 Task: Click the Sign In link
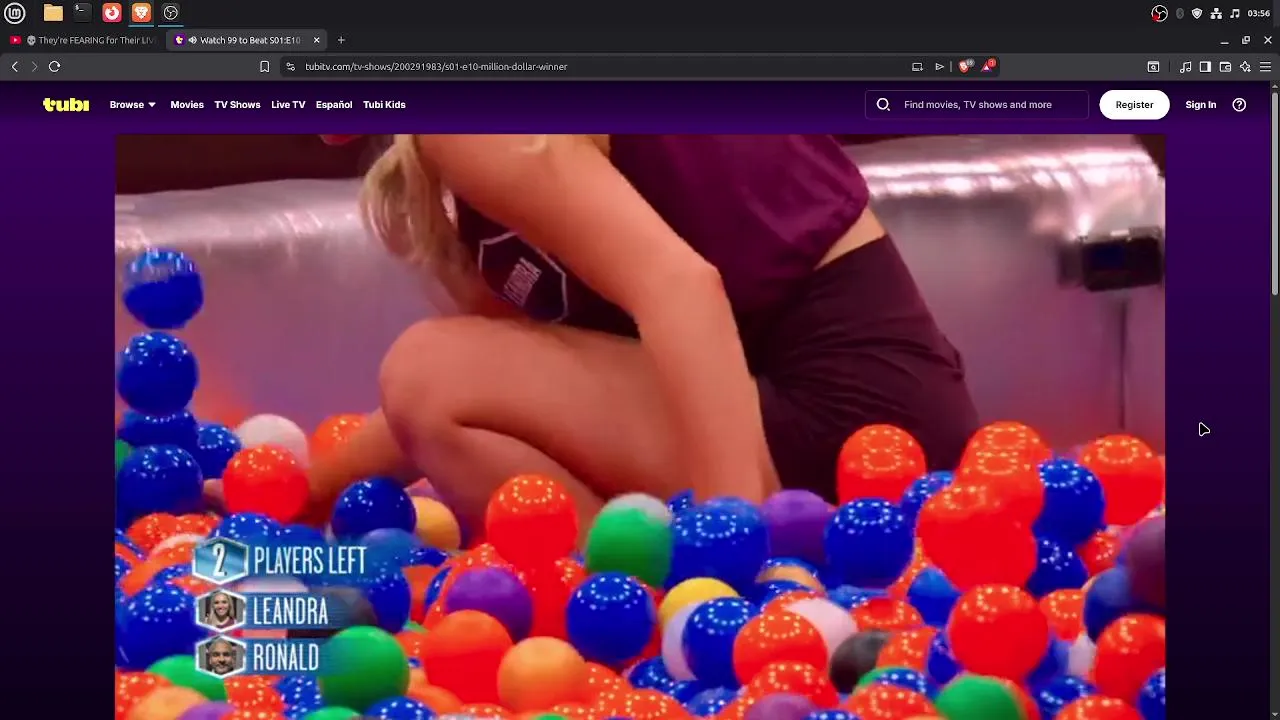1201,104
